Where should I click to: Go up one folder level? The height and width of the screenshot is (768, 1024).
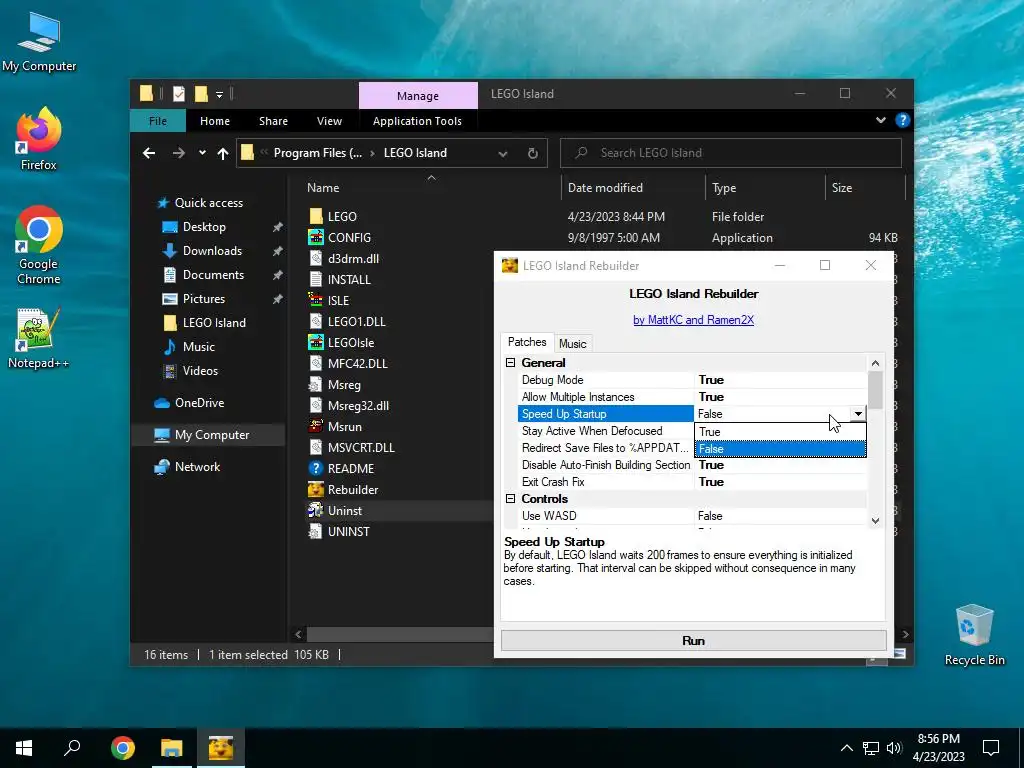[223, 153]
